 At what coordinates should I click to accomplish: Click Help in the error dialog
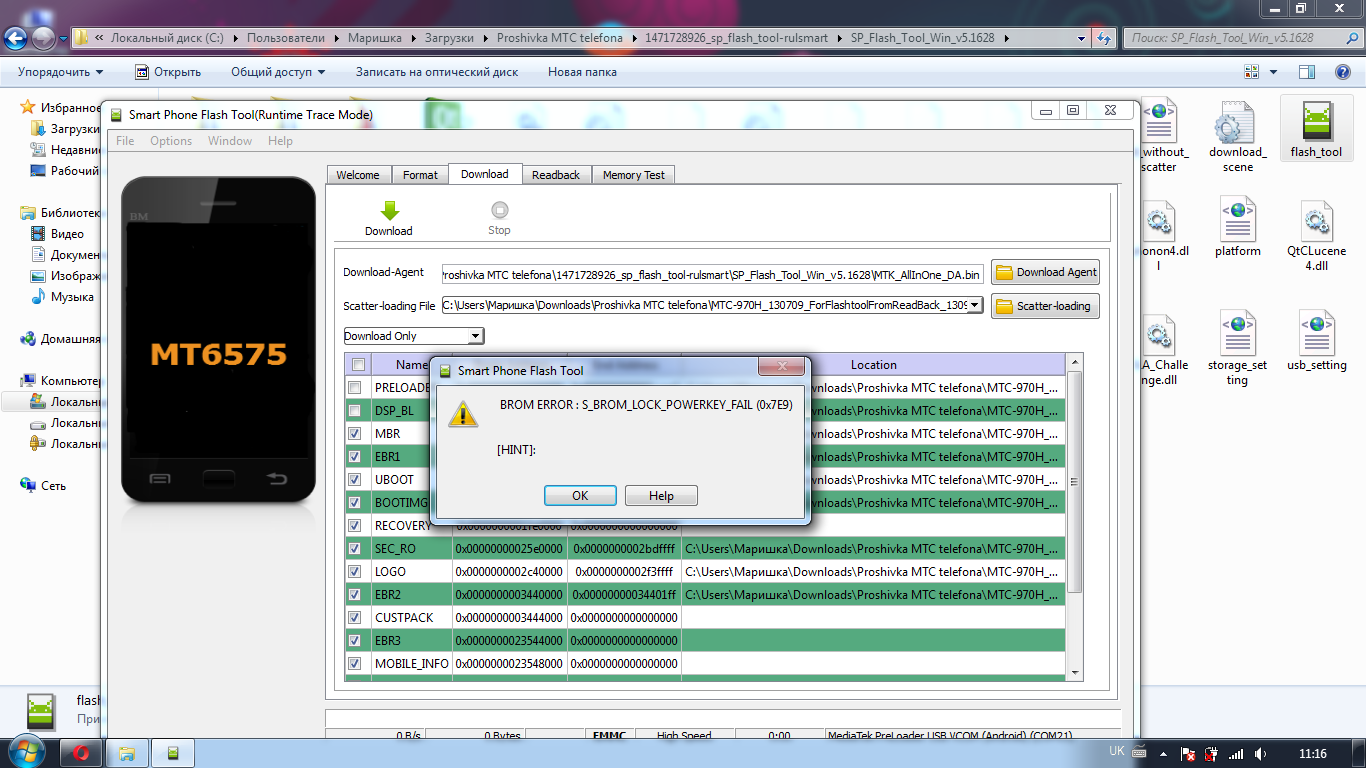[x=661, y=496]
